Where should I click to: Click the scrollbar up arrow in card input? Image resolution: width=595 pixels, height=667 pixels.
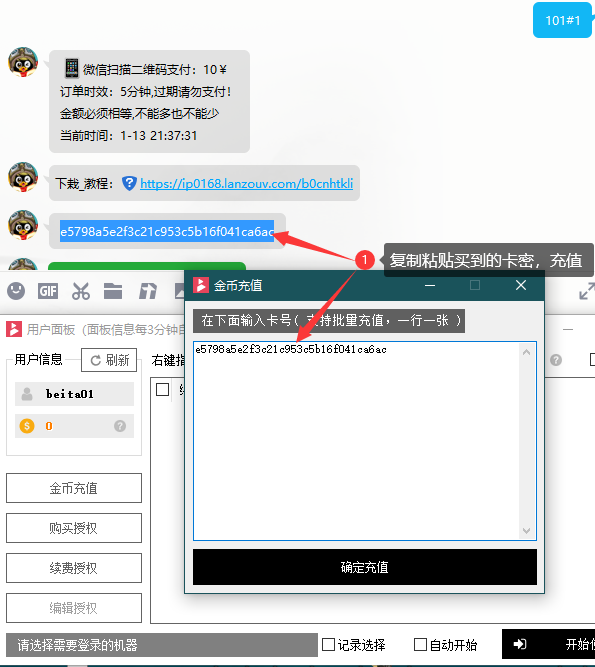coord(527,352)
